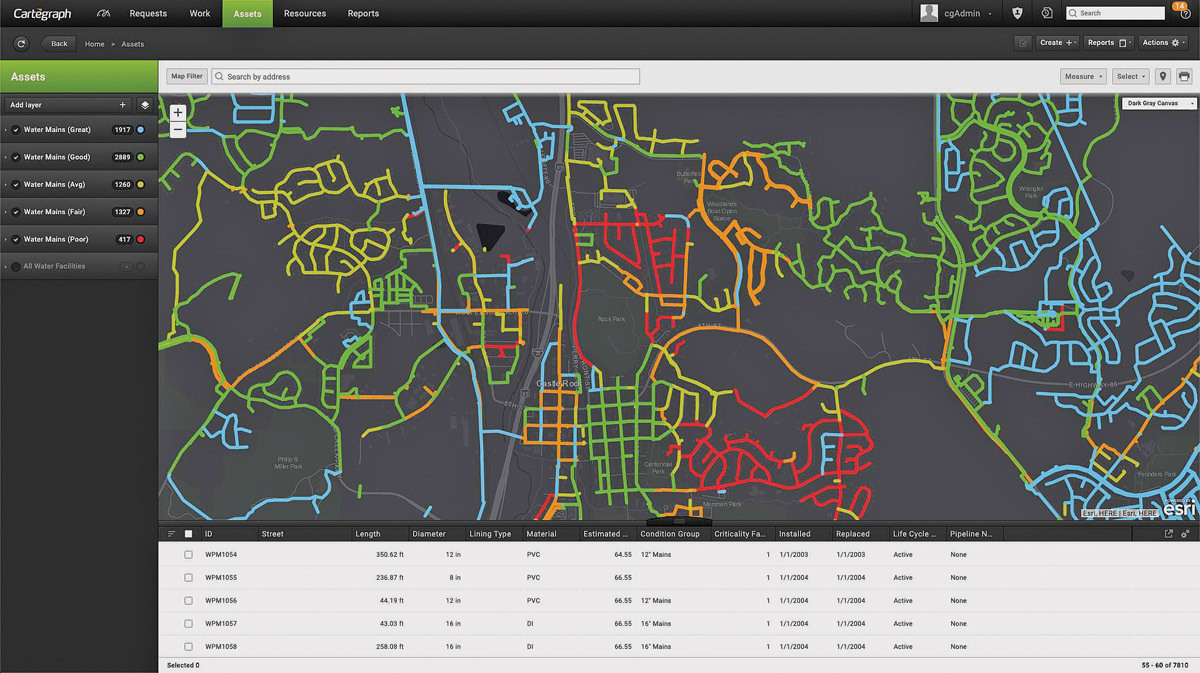Image resolution: width=1200 pixels, height=673 pixels.
Task: Switch to the Requests tab
Action: pos(148,14)
